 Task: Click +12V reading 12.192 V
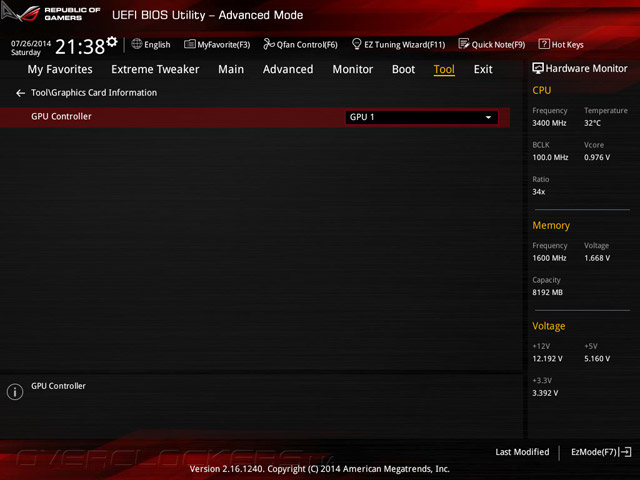(x=547, y=358)
